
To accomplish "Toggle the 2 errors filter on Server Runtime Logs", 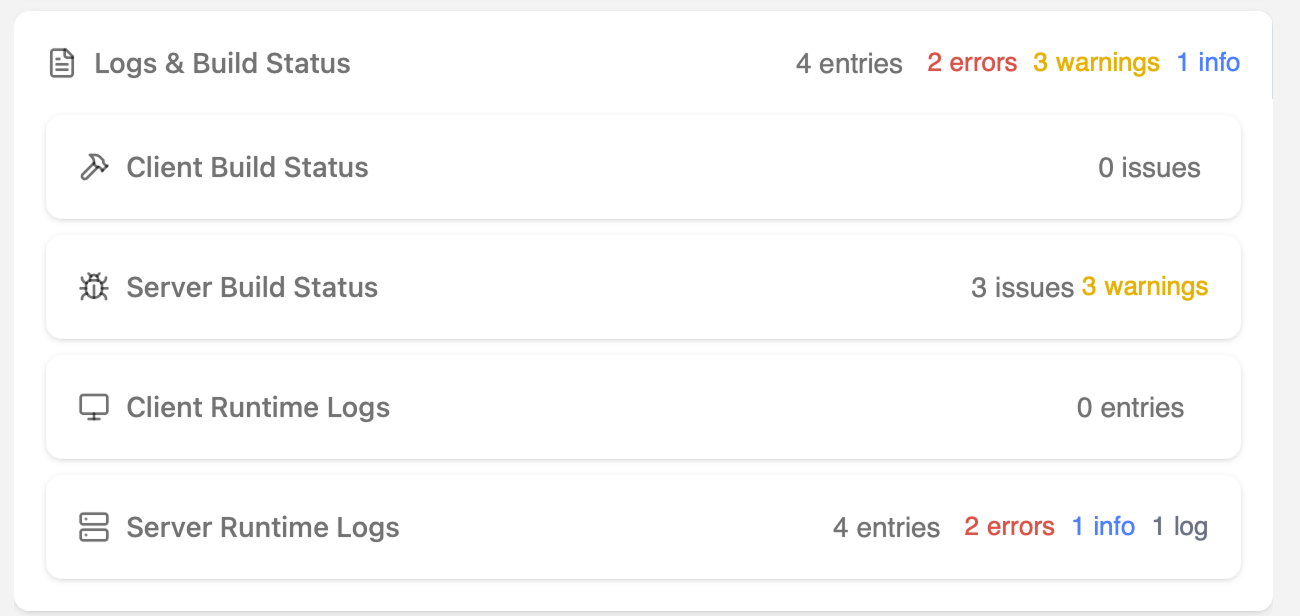I will coord(1009,527).
